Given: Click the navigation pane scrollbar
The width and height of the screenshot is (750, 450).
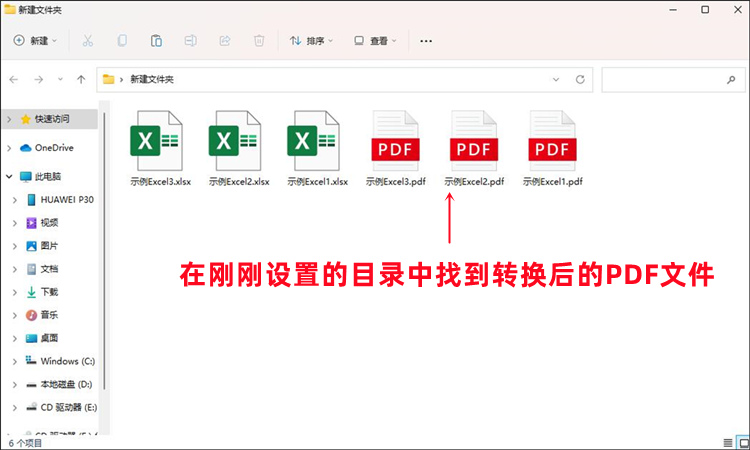Looking at the screenshot, I should pos(104,249).
